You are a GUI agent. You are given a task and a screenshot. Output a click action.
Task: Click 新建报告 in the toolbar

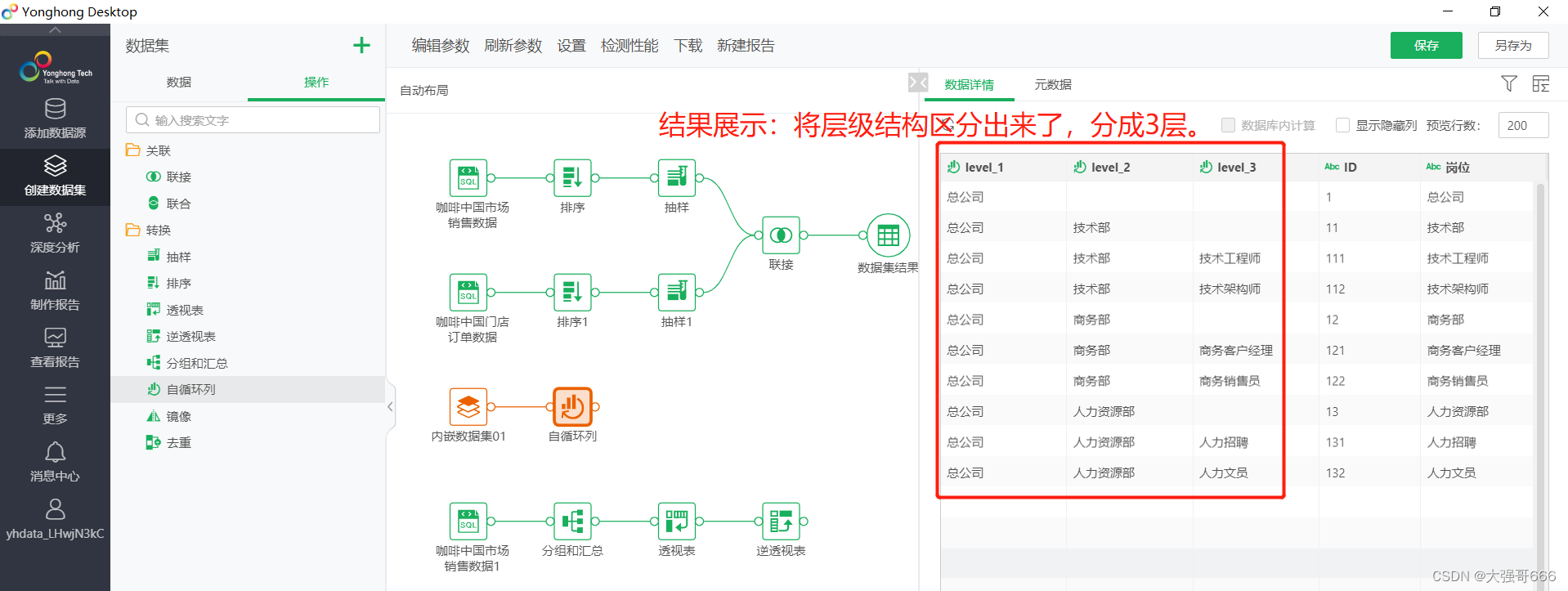coord(746,46)
